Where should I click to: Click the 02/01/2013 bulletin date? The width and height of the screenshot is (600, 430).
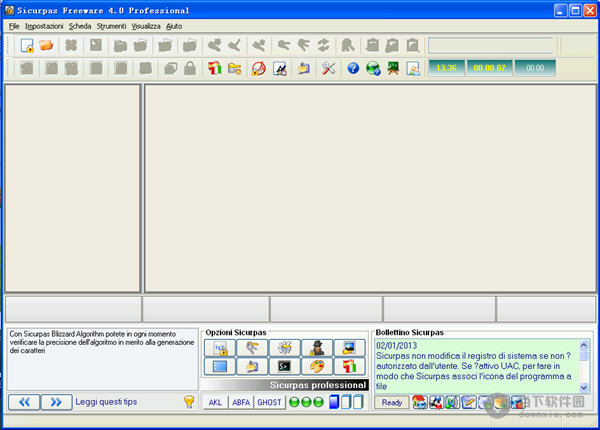pyautogui.click(x=396, y=345)
